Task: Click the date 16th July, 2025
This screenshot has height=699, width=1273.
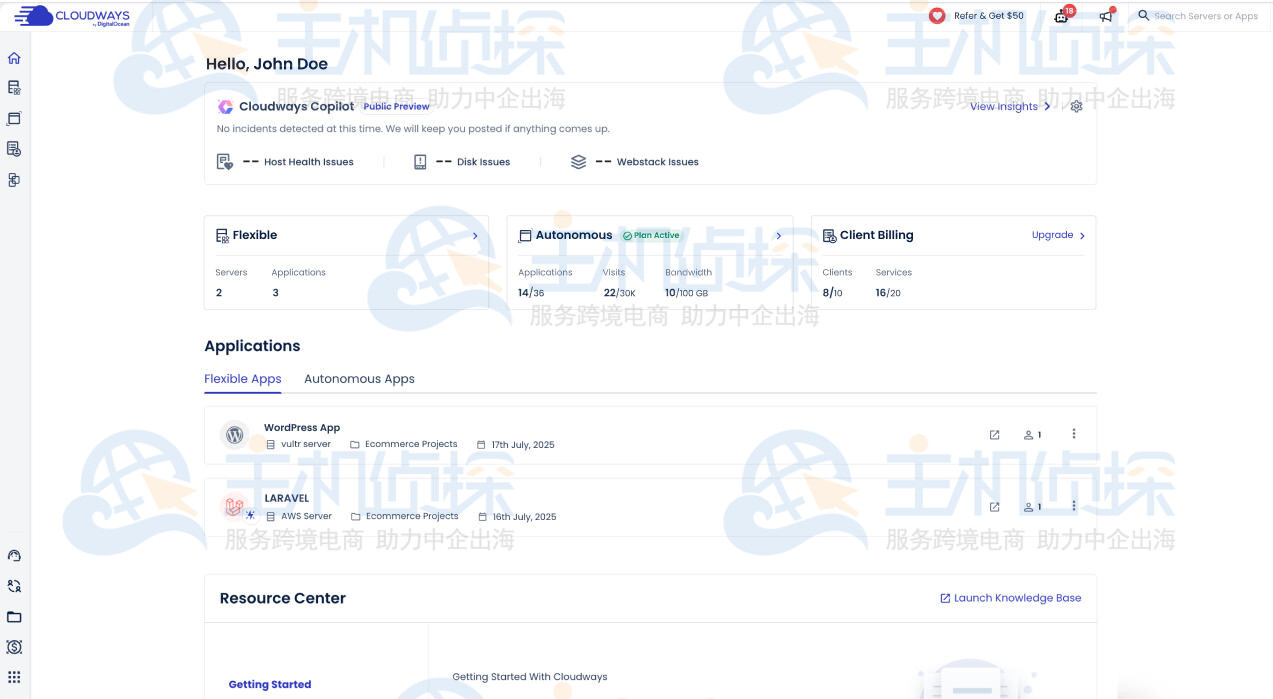Action: (524, 517)
